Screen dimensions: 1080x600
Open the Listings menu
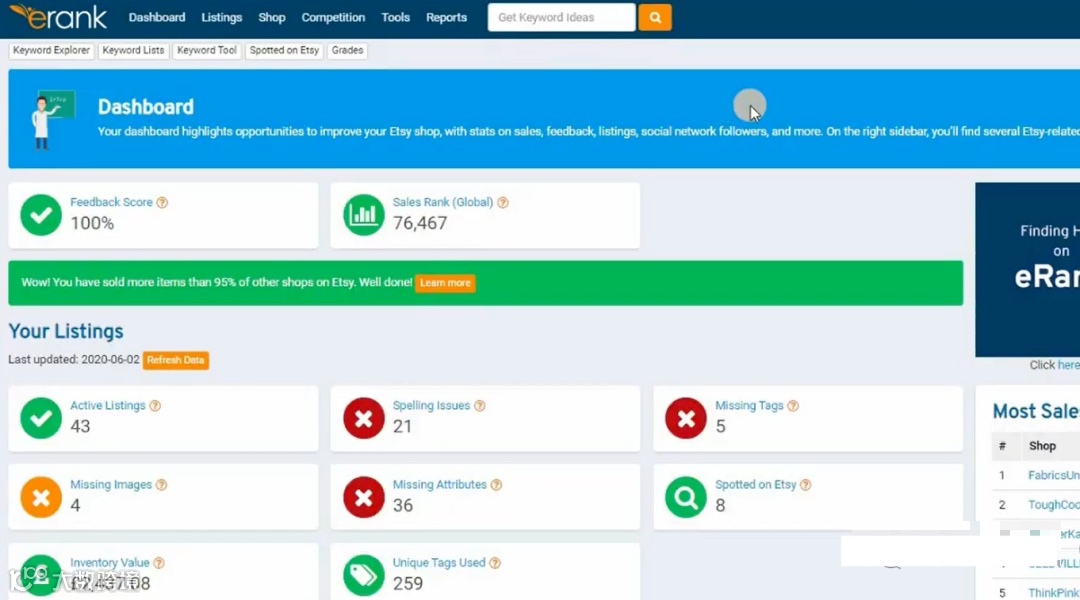click(221, 17)
